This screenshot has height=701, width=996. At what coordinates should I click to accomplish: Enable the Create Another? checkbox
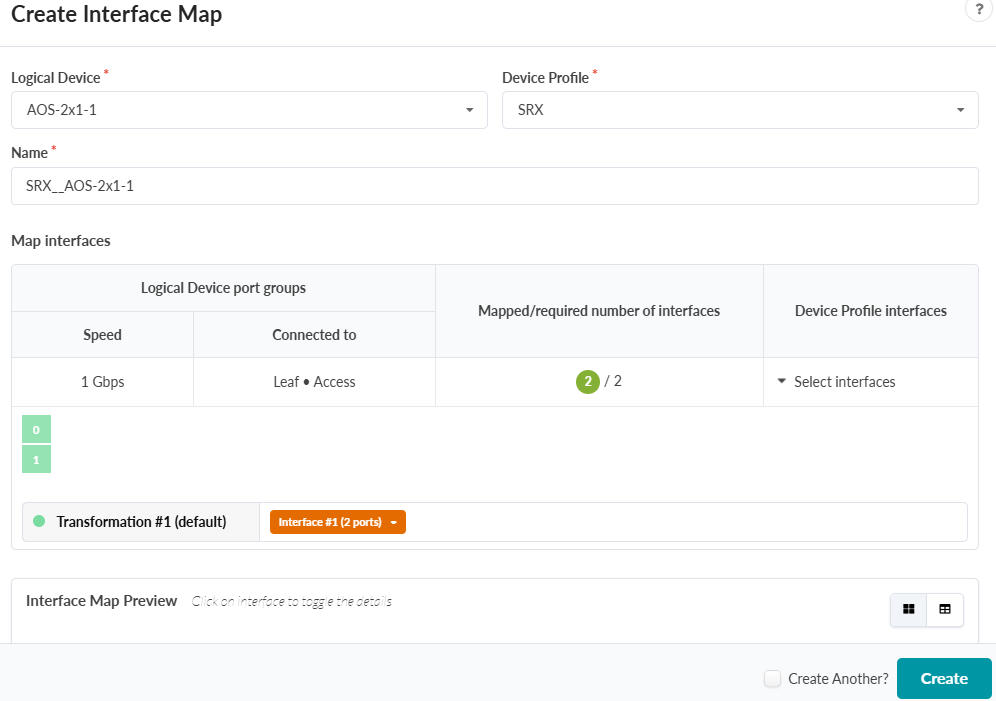click(772, 679)
